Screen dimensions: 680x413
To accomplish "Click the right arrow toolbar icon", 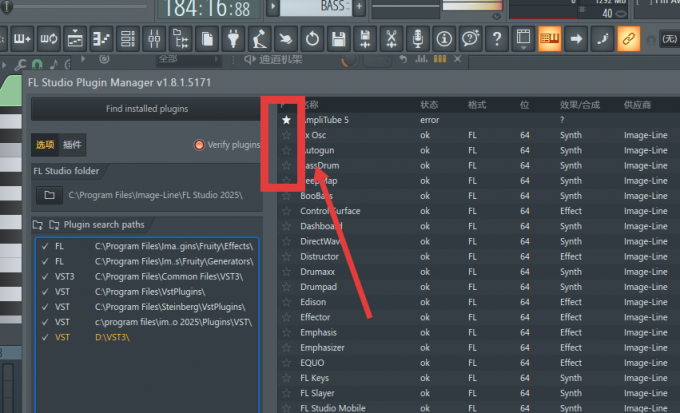I will tap(576, 39).
